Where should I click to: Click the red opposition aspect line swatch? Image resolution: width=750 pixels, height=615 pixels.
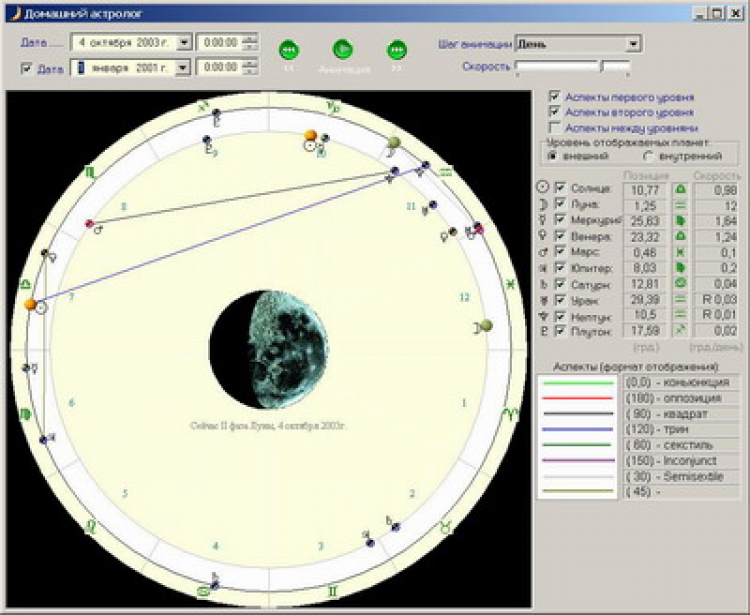[577, 398]
